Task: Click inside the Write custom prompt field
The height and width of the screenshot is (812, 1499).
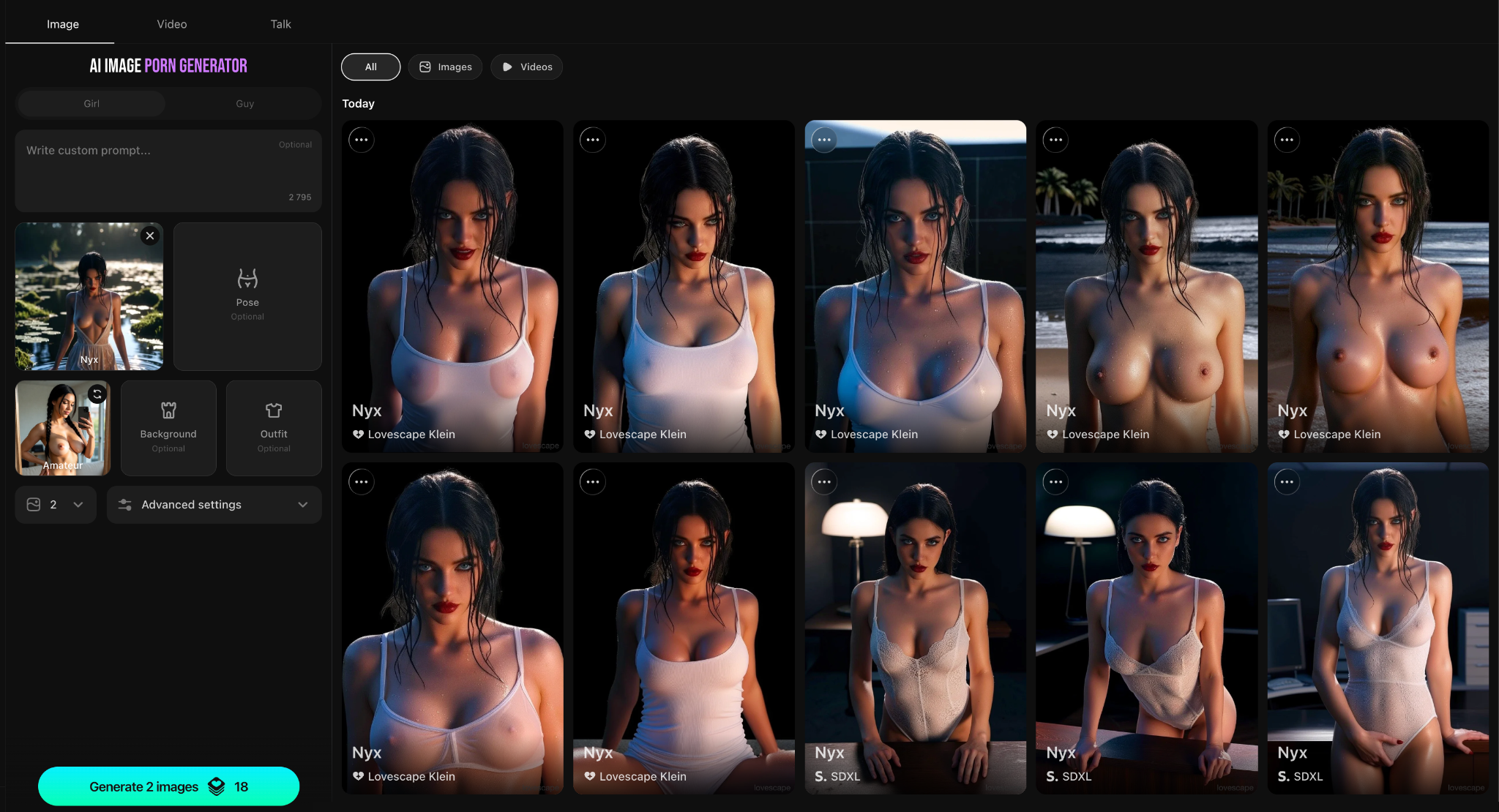Action: click(168, 171)
